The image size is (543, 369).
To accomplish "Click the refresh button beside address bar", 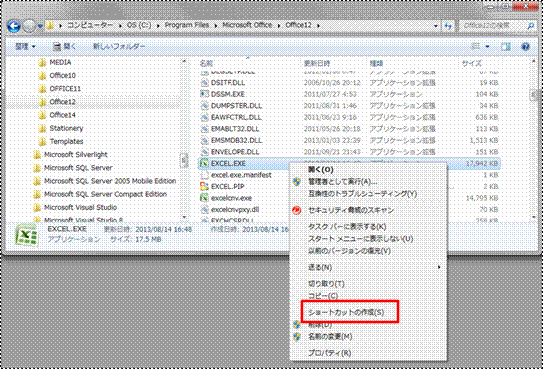I will (448, 26).
